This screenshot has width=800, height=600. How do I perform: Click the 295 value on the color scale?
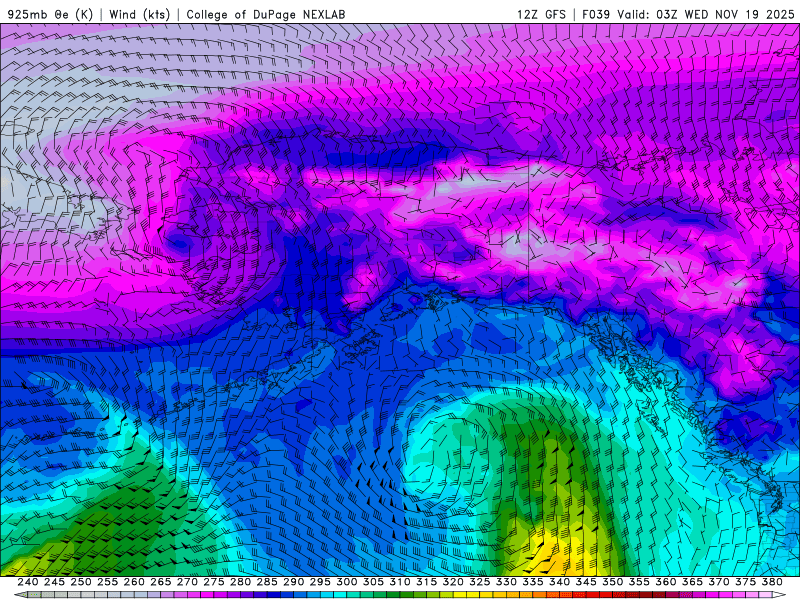320,582
